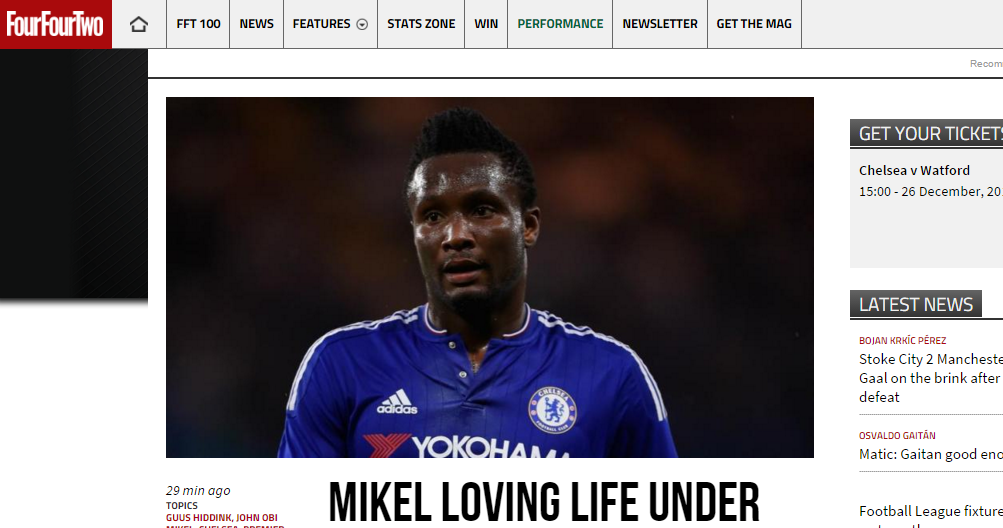Go to the home page via house icon
The height and width of the screenshot is (528, 1003).
point(139,24)
